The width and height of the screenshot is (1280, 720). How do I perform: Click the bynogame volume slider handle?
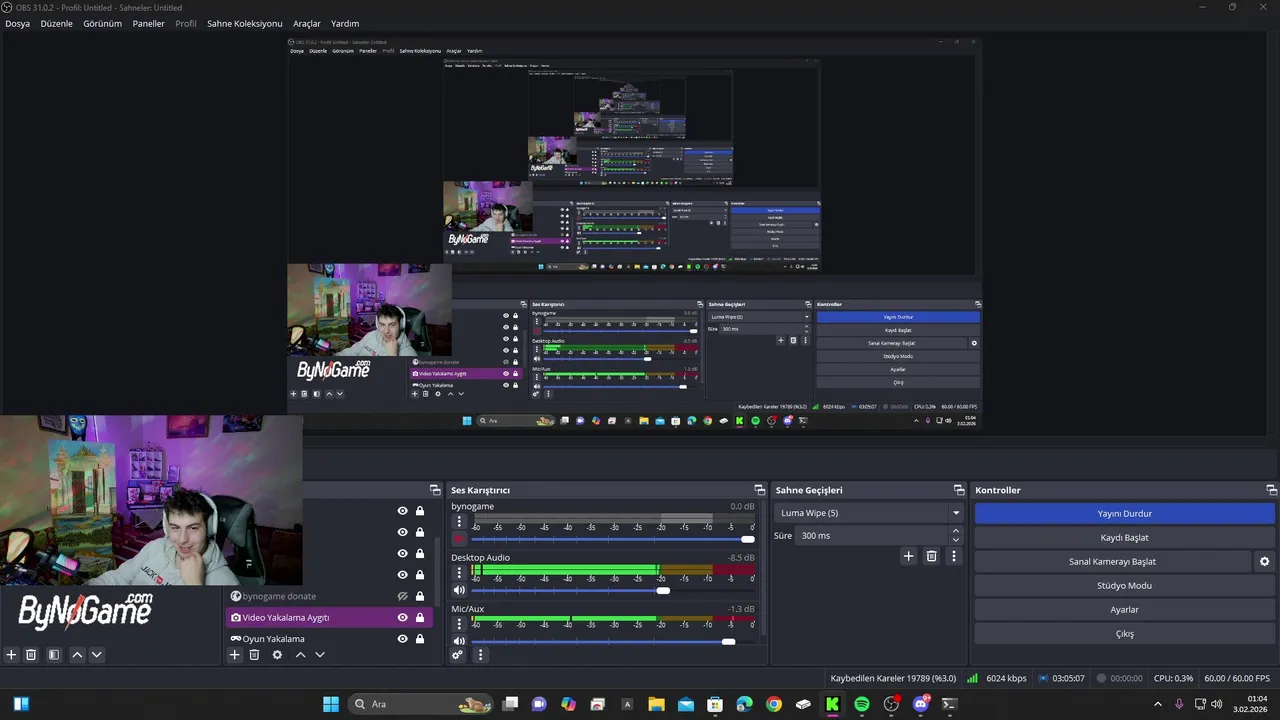click(x=747, y=539)
